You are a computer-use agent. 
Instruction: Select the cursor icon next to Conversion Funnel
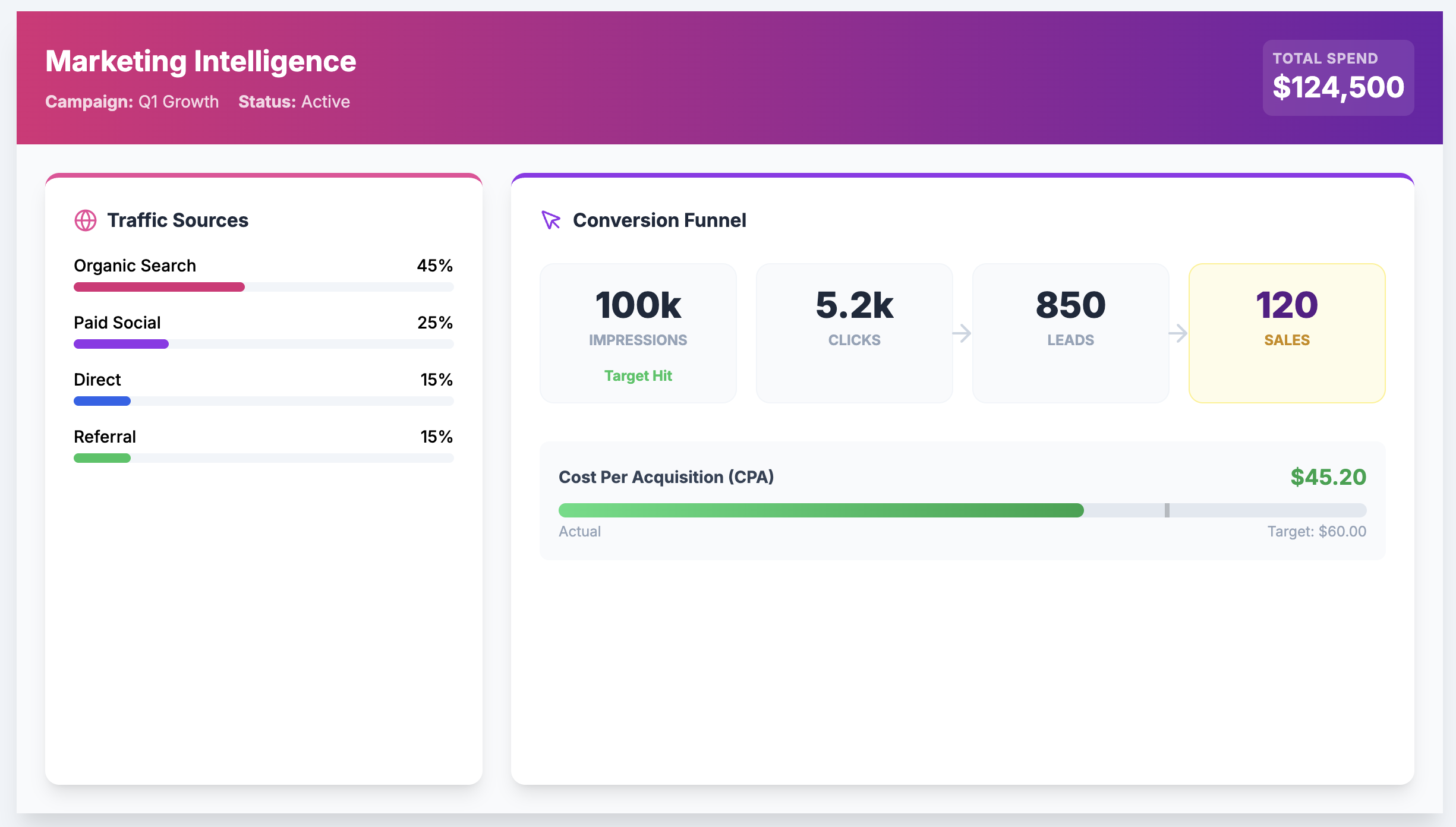551,220
